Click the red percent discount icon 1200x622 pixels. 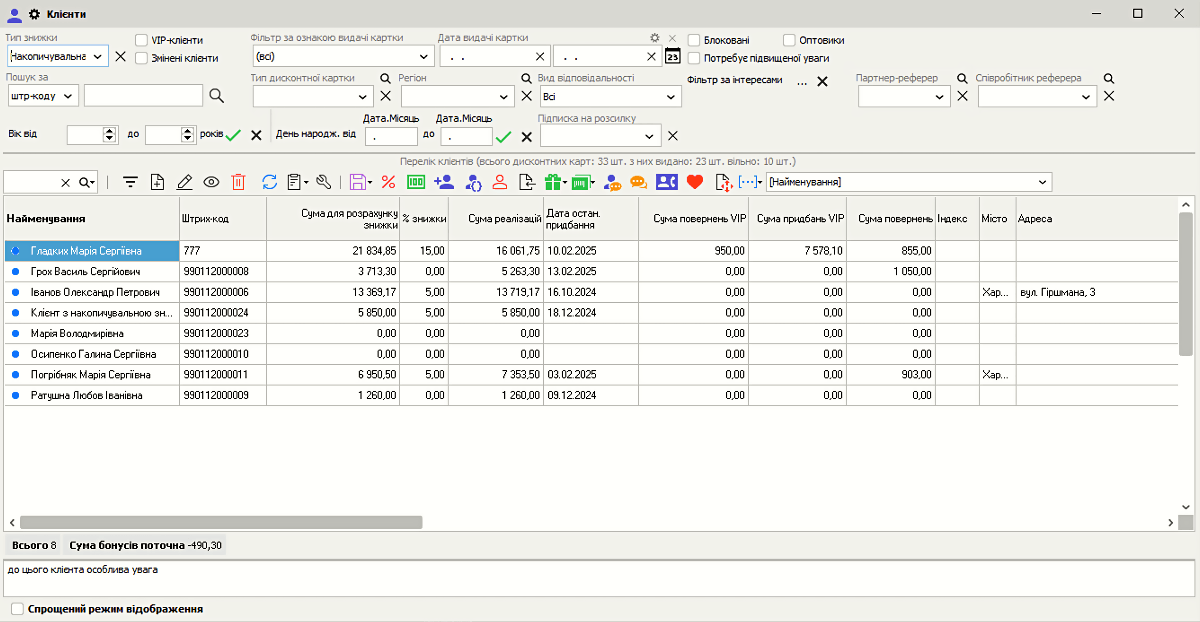point(388,182)
